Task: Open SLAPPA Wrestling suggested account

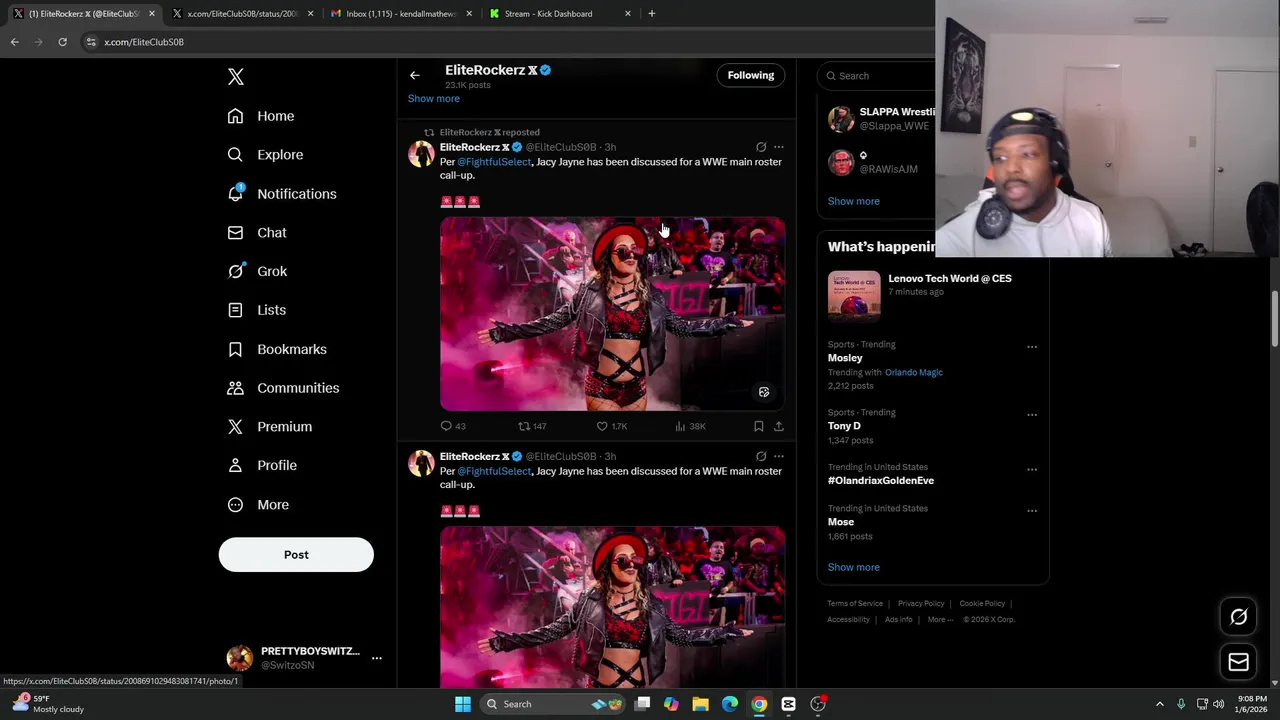Action: point(881,118)
